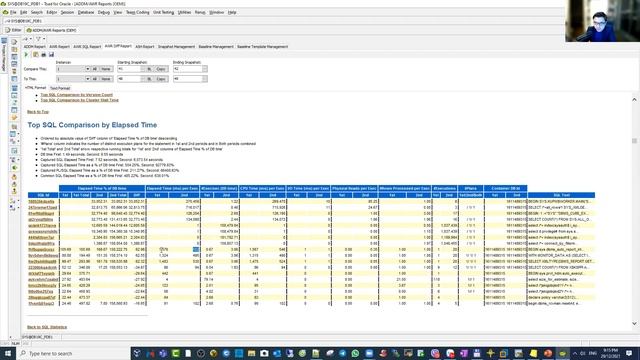Click None button in To This row
Image resolution: width=640 pixels, height=360 pixels.
pyautogui.click(x=106, y=79)
